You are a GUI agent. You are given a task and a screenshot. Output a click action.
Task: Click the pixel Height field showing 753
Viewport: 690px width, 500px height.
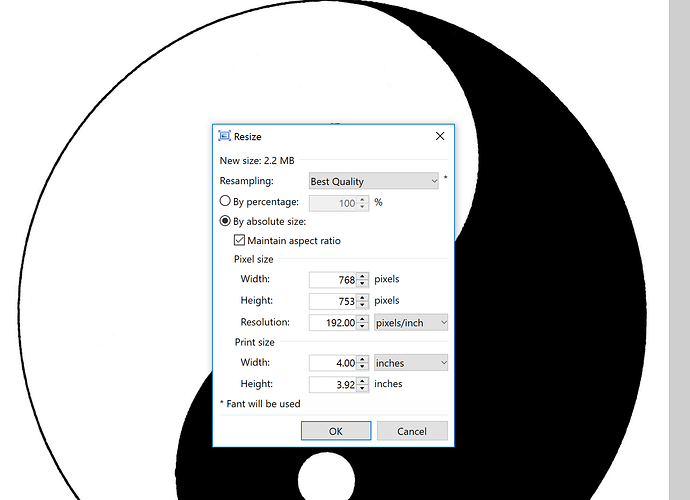(333, 301)
